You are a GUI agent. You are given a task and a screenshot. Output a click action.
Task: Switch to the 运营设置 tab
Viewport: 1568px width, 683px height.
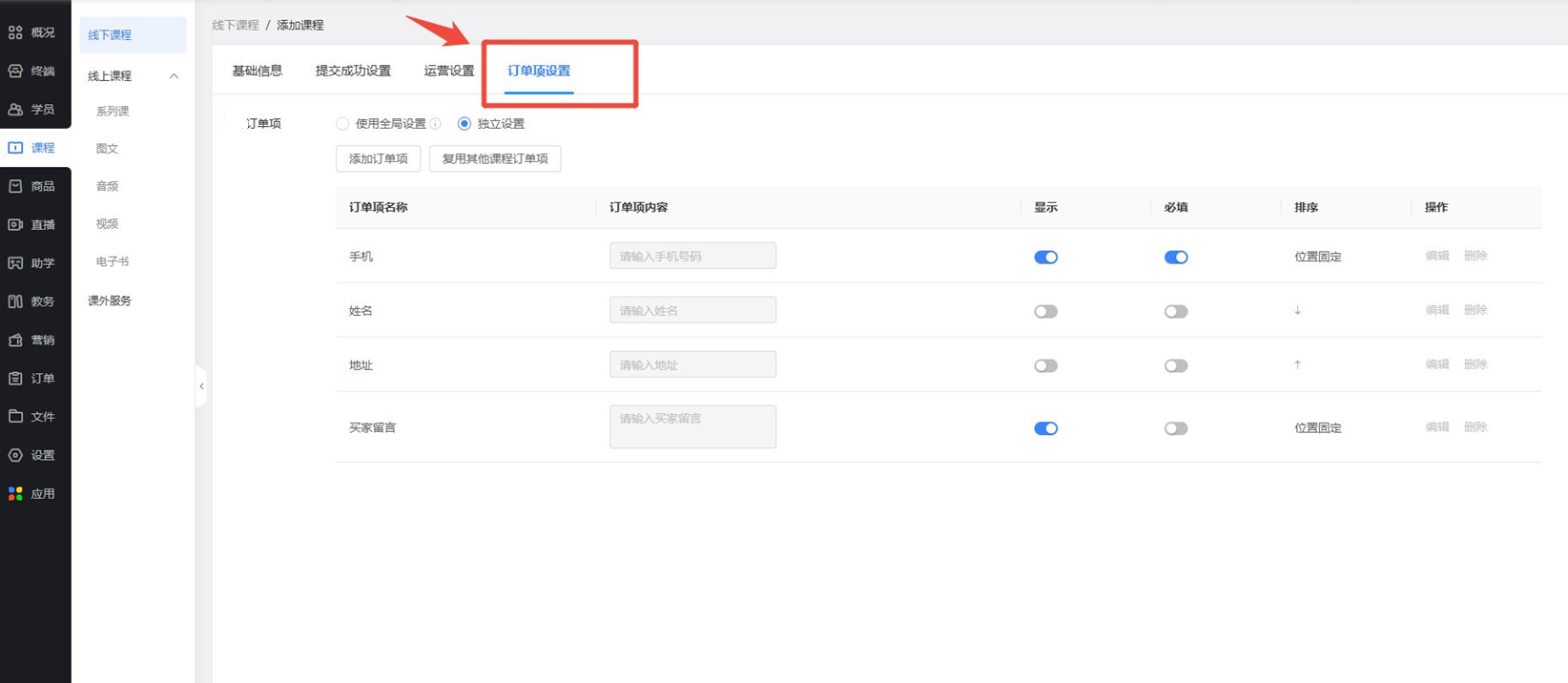coord(448,71)
